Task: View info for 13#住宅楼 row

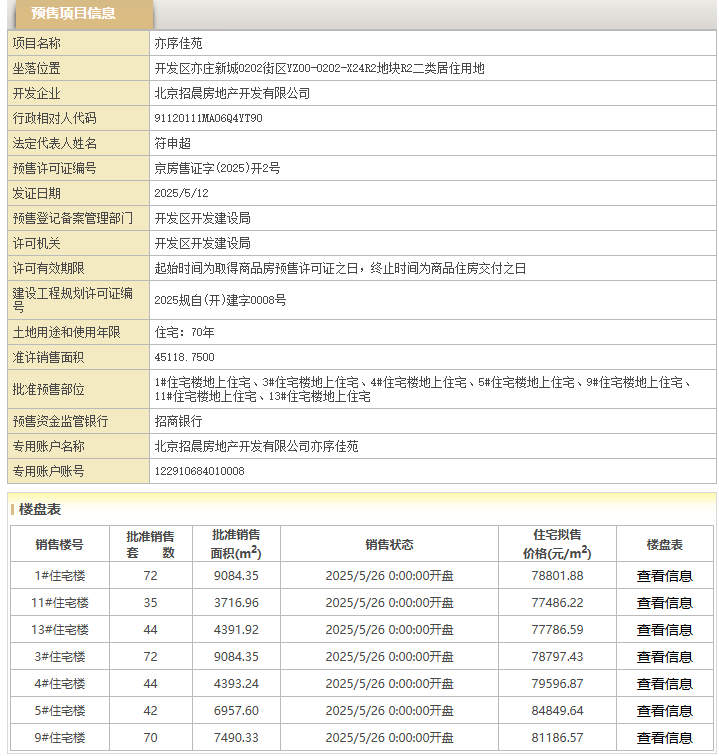Action: tap(664, 630)
